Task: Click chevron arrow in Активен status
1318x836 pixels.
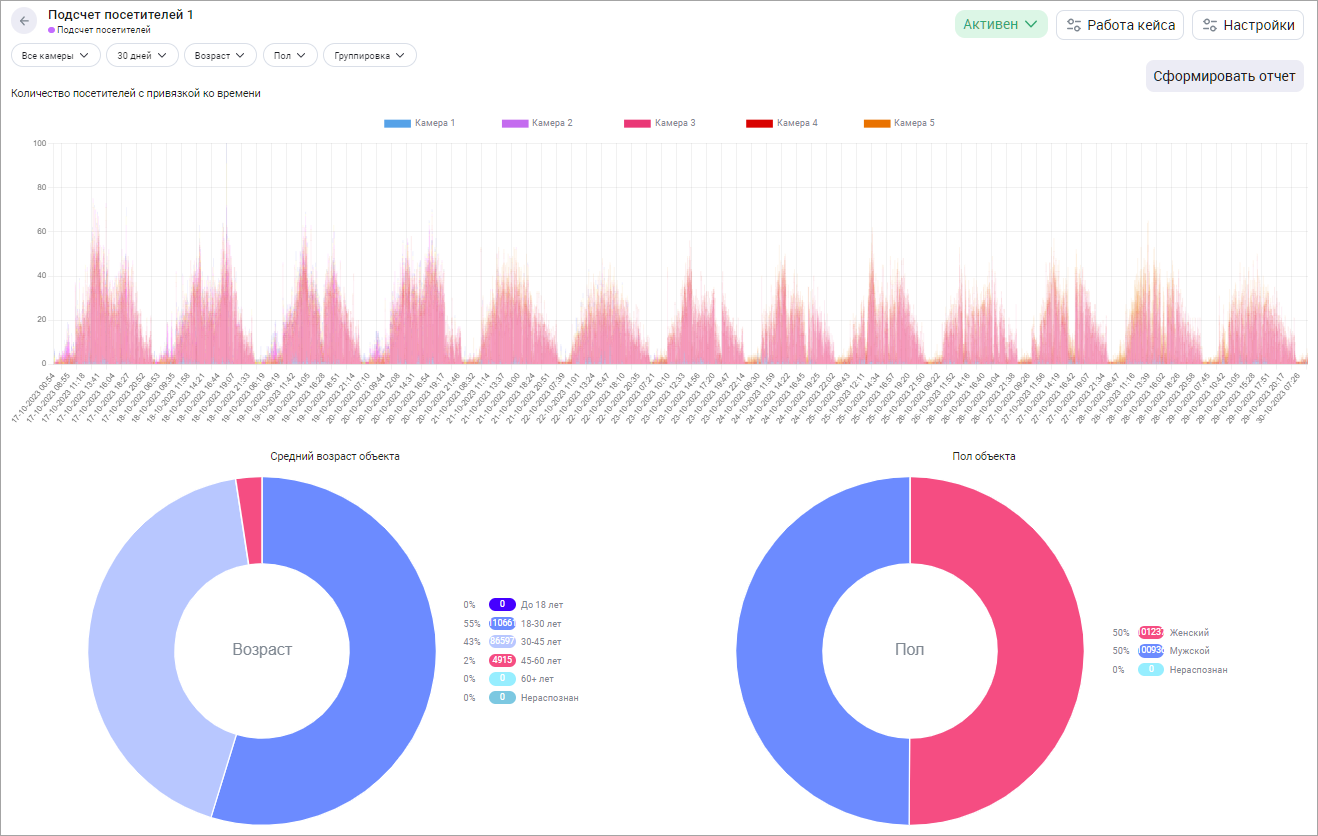Action: [x=1031, y=25]
